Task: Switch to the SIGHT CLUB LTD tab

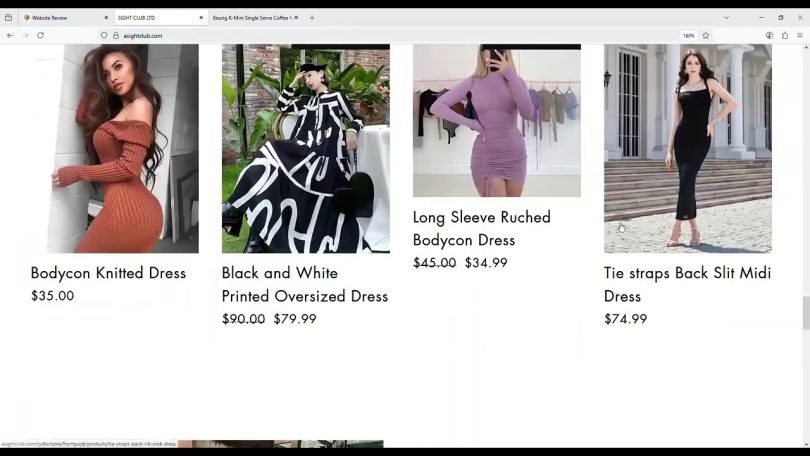Action: tap(160, 18)
